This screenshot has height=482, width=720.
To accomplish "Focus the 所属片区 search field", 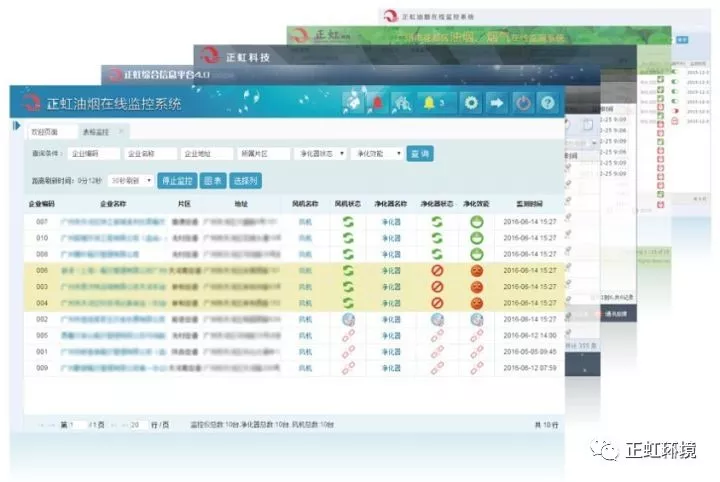I will [264, 154].
